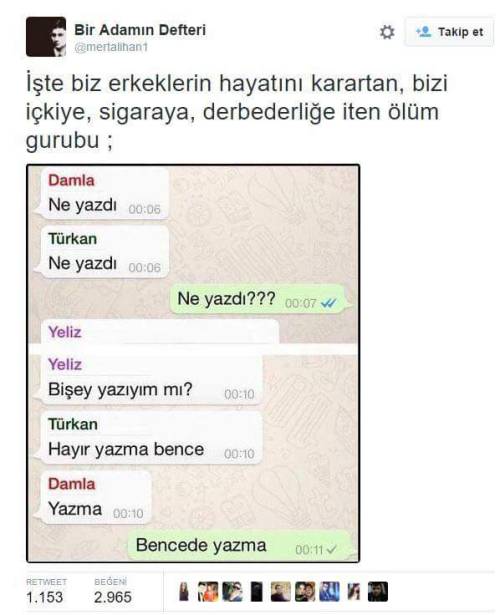Screen dimensions: 500x615
Task: Click the blue seventh liker avatar
Action: point(329,591)
